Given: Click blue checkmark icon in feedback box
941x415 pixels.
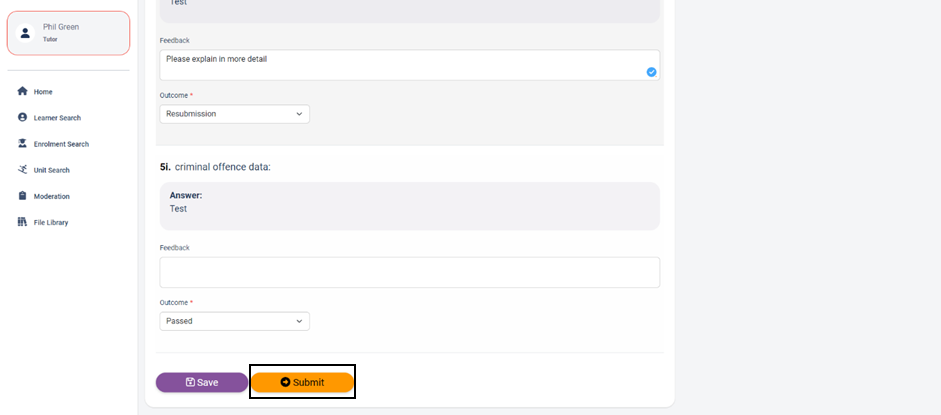Looking at the screenshot, I should click(651, 72).
